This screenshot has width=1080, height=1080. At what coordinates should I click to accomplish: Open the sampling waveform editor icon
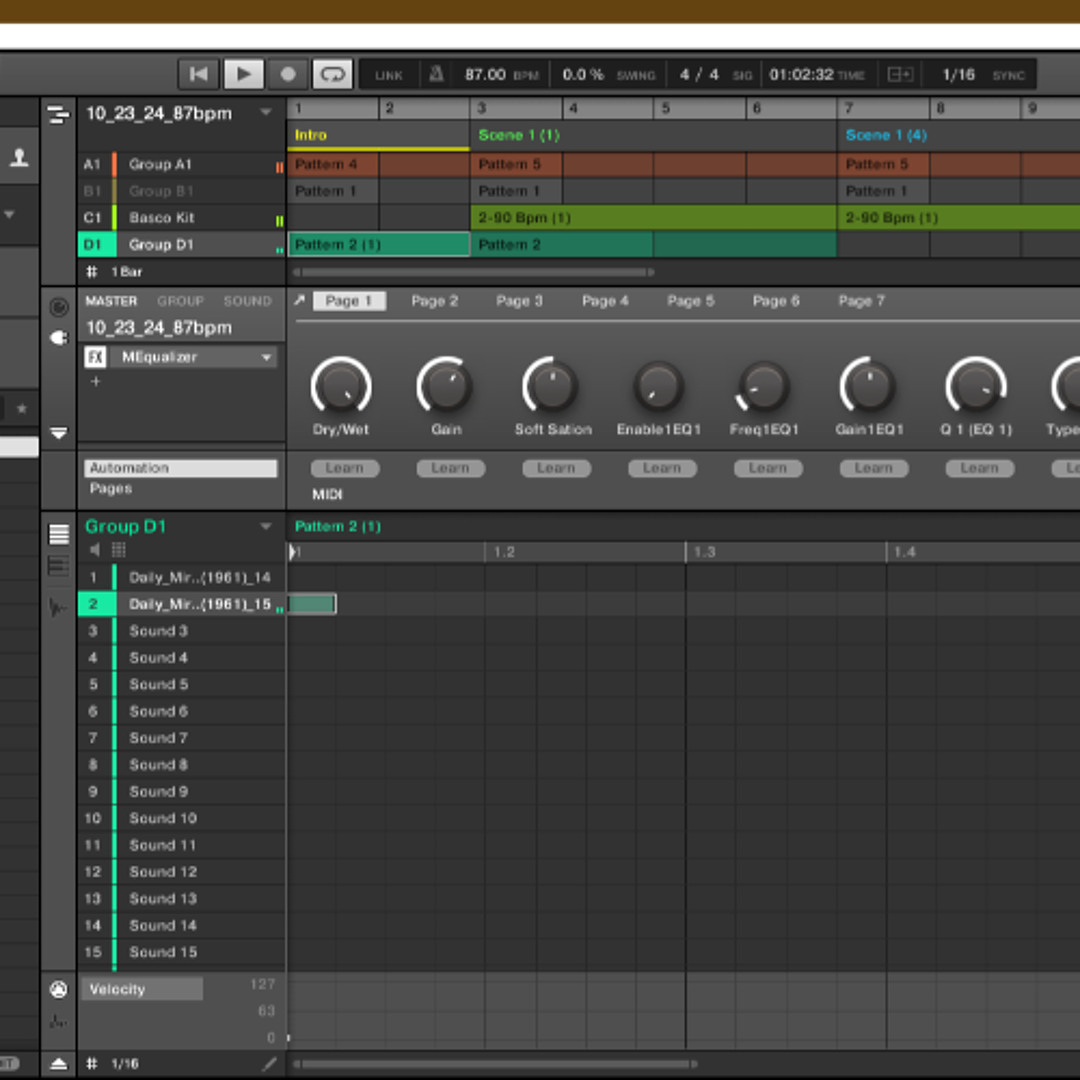[59, 608]
